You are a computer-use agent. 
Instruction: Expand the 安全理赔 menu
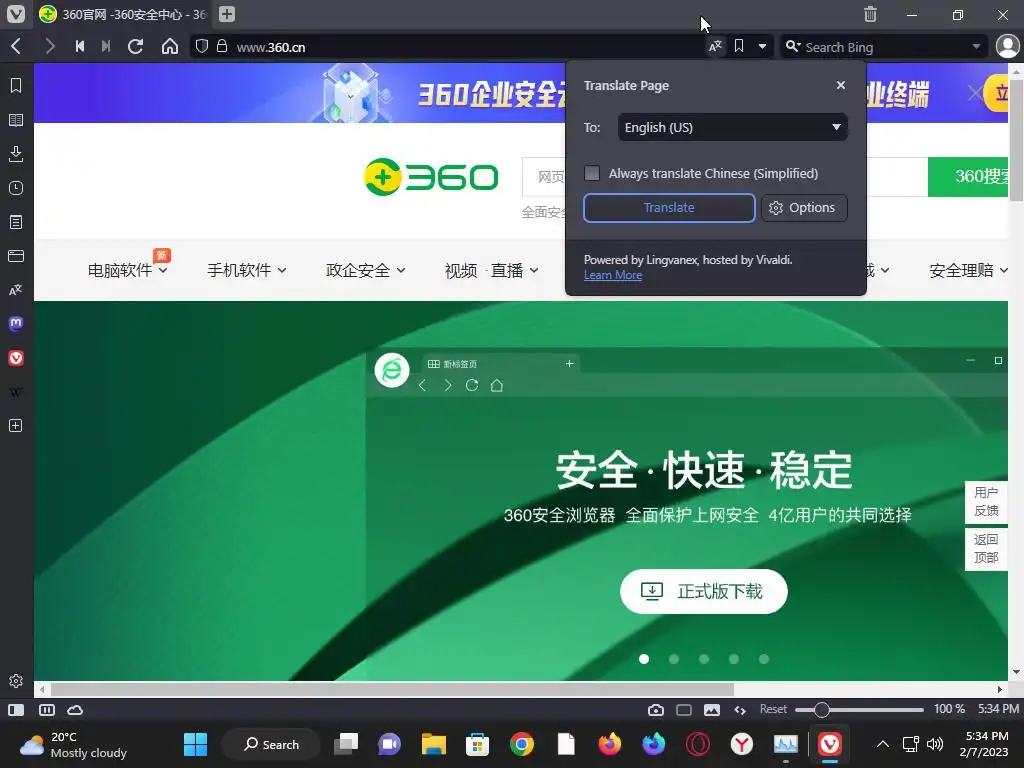point(968,270)
